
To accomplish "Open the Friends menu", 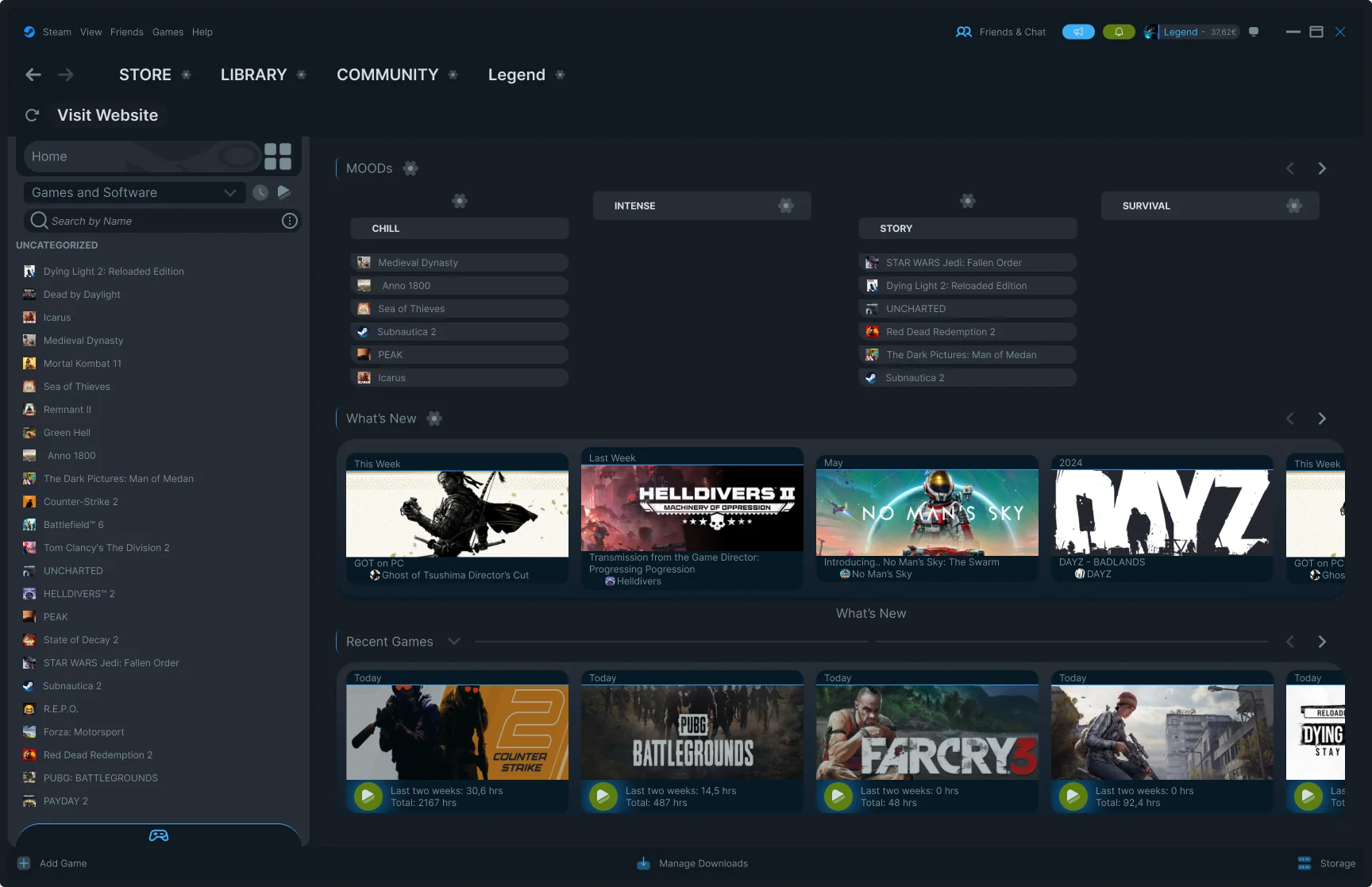I will (x=127, y=32).
